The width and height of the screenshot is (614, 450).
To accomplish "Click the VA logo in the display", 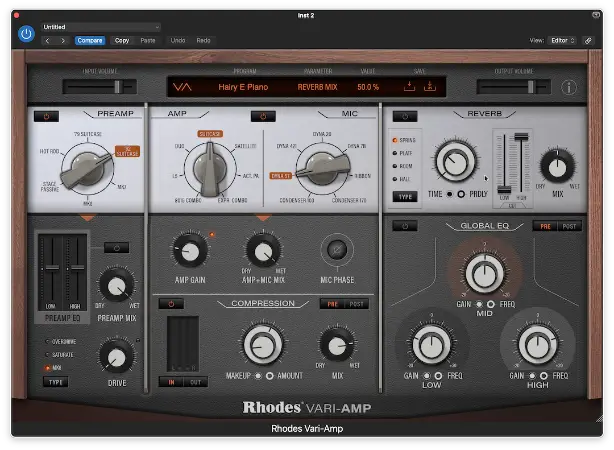I will pos(184,87).
